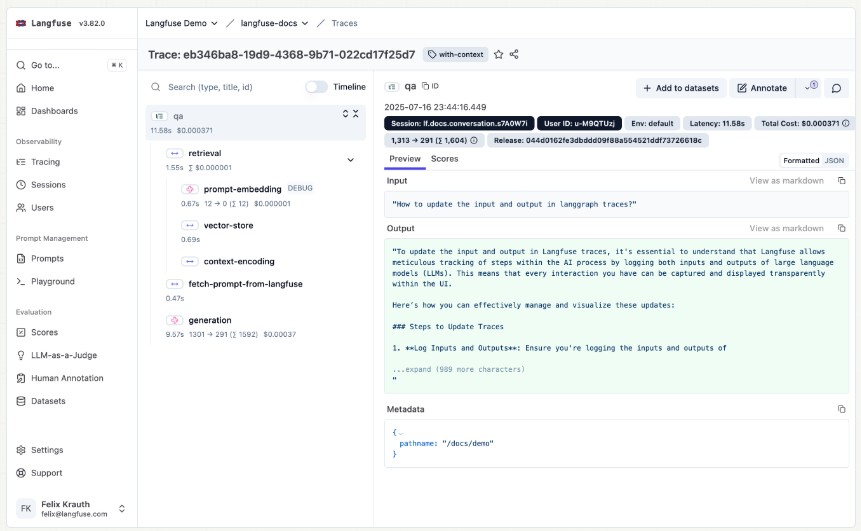Open Felix Krauth account menu

tap(71, 508)
